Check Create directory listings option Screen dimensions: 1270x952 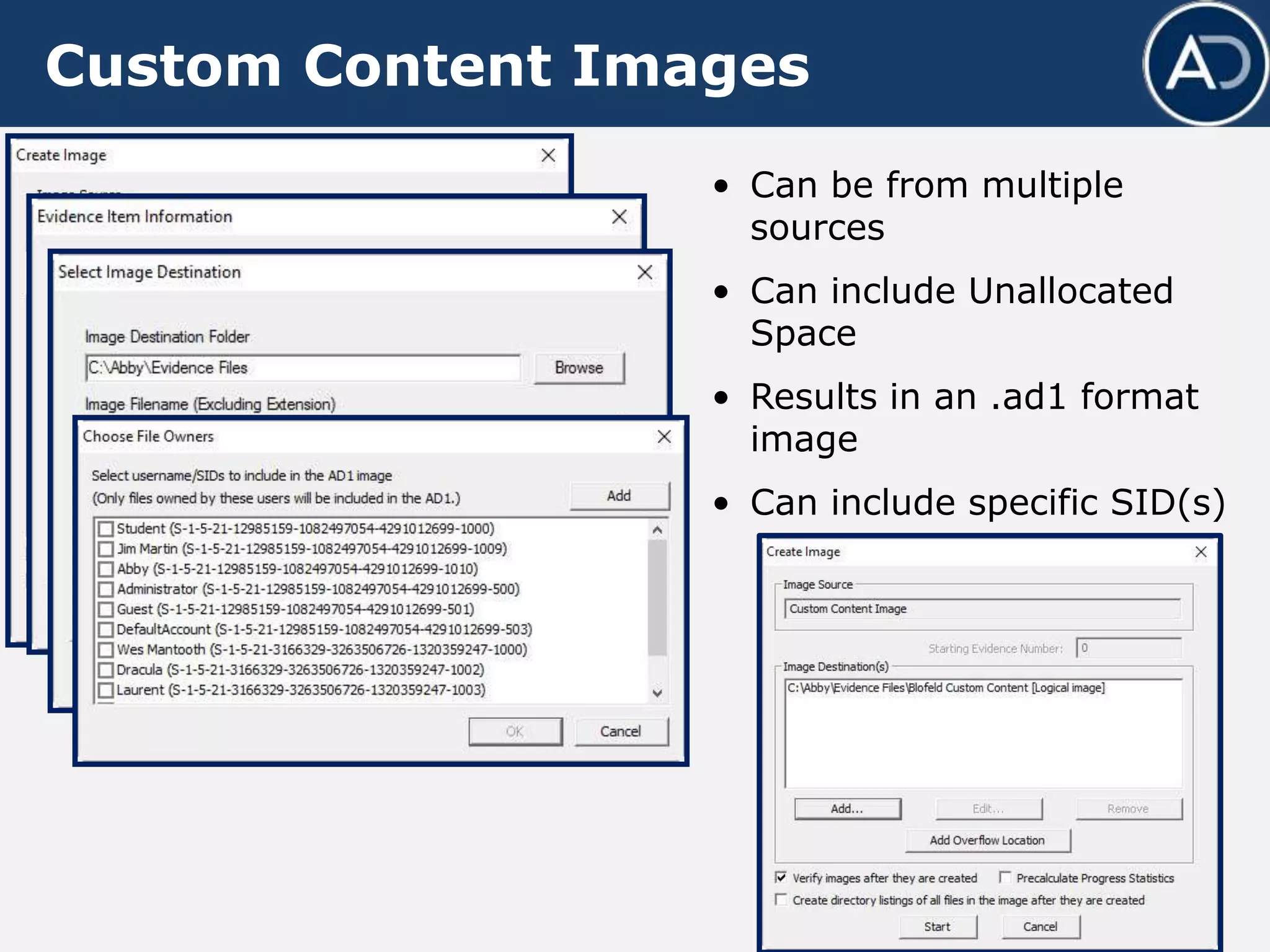click(x=781, y=899)
